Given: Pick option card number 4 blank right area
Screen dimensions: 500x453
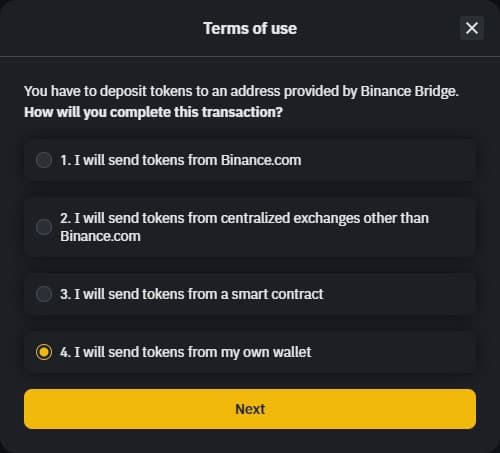Looking at the screenshot, I should pos(393,352).
